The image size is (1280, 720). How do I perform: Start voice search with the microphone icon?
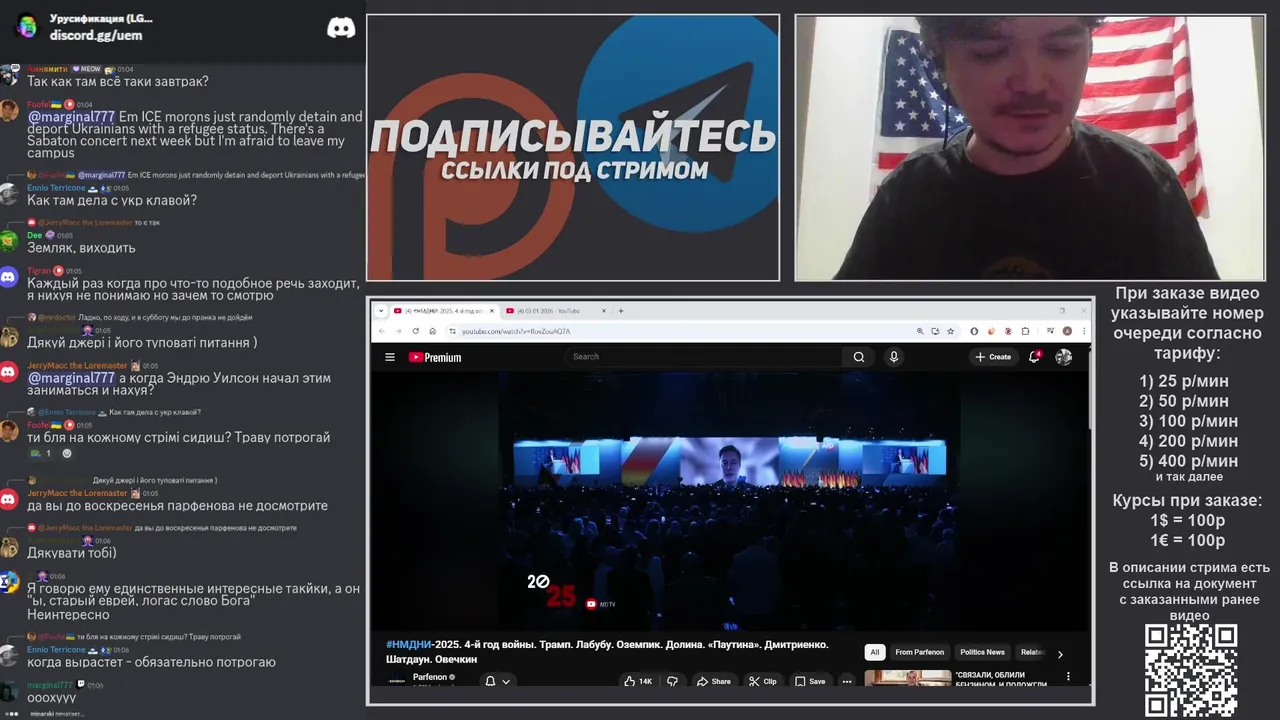(x=894, y=357)
